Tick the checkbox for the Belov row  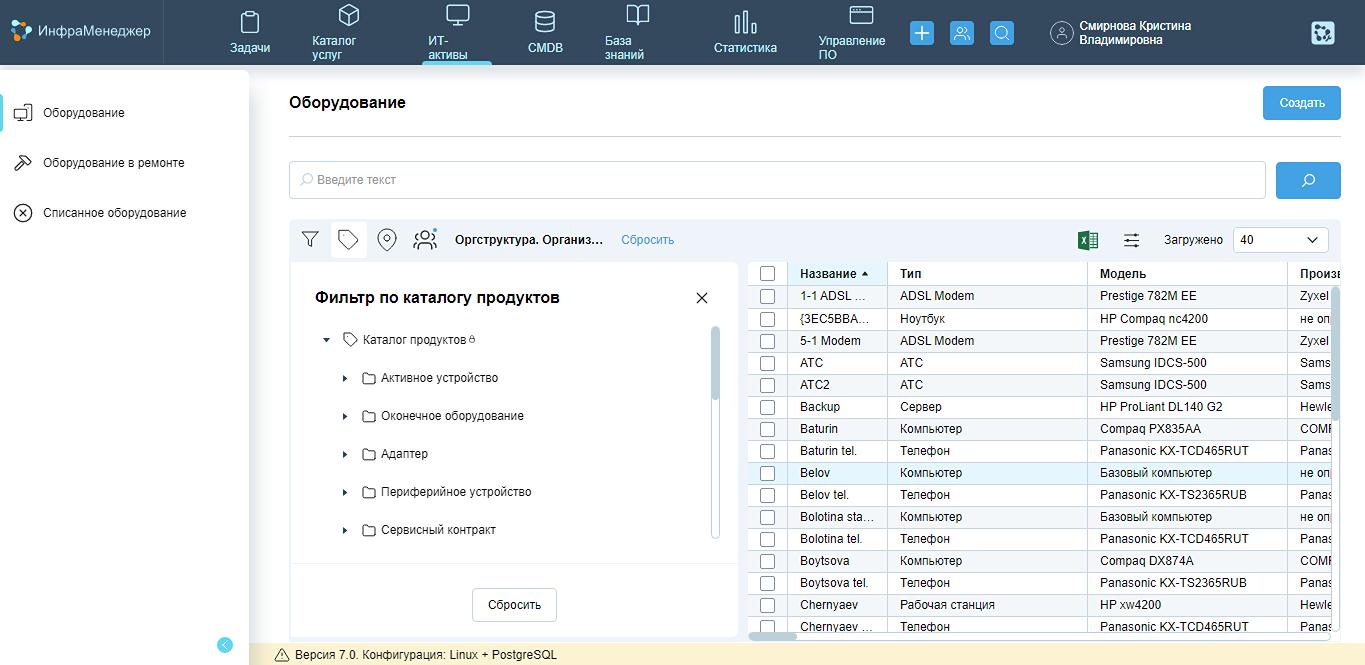pyautogui.click(x=767, y=473)
